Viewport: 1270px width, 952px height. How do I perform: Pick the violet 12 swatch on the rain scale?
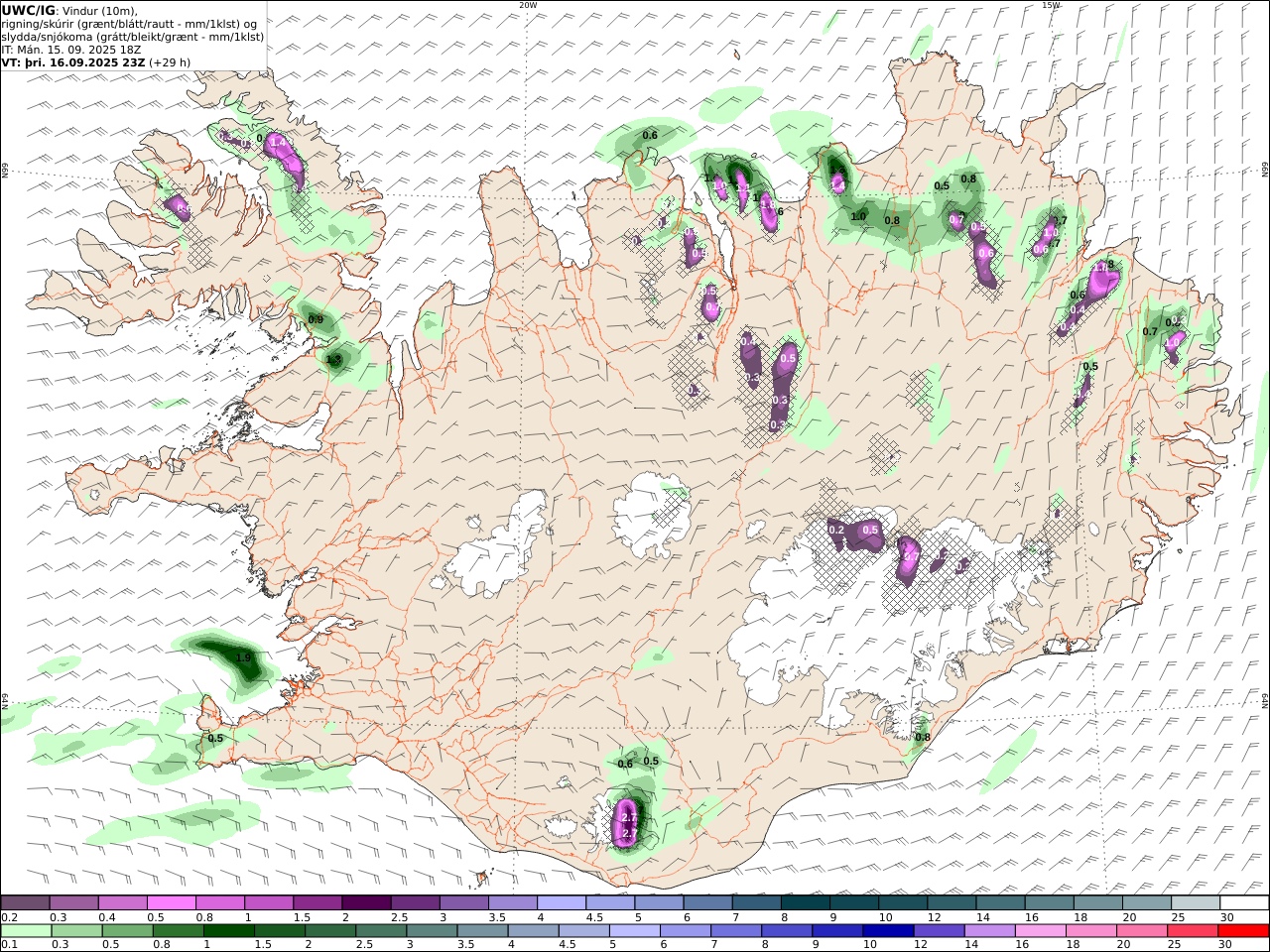(x=940, y=930)
